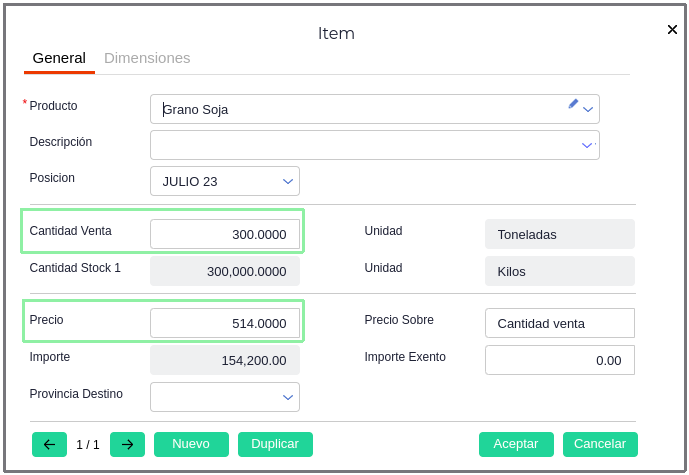This screenshot has height=475, width=689.
Task: Go to previous item with left arrow
Action: pos(49,444)
